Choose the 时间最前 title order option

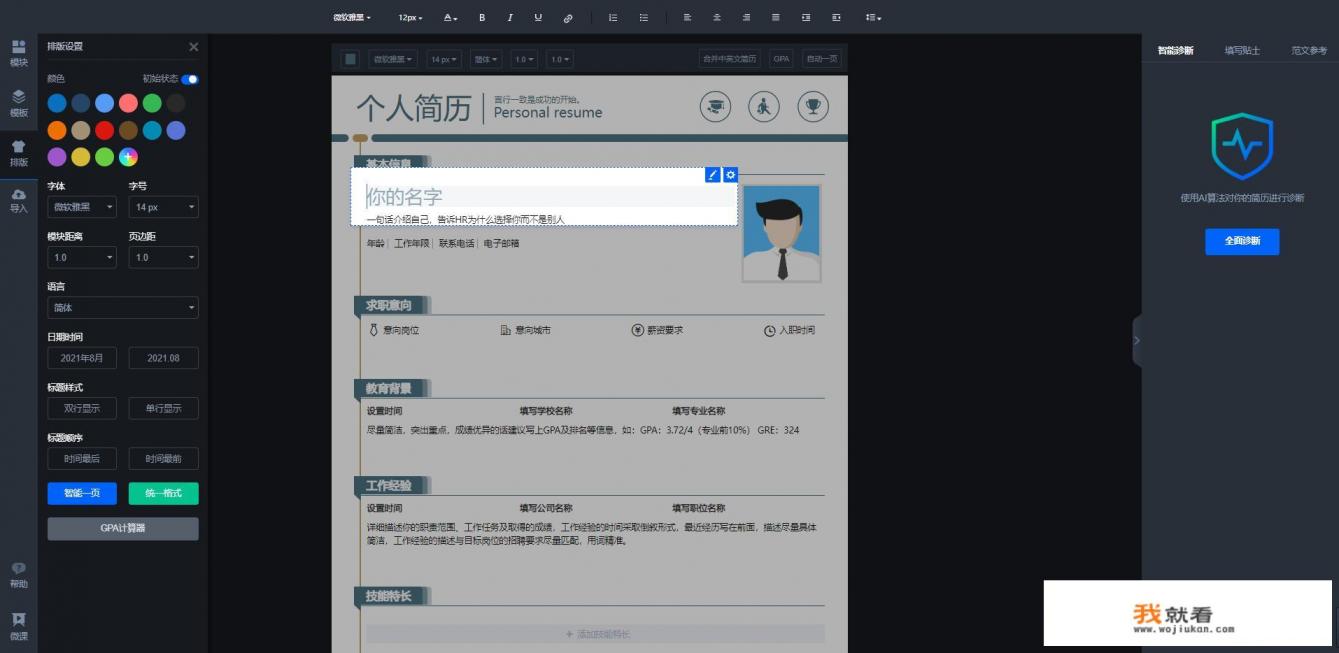[163, 459]
